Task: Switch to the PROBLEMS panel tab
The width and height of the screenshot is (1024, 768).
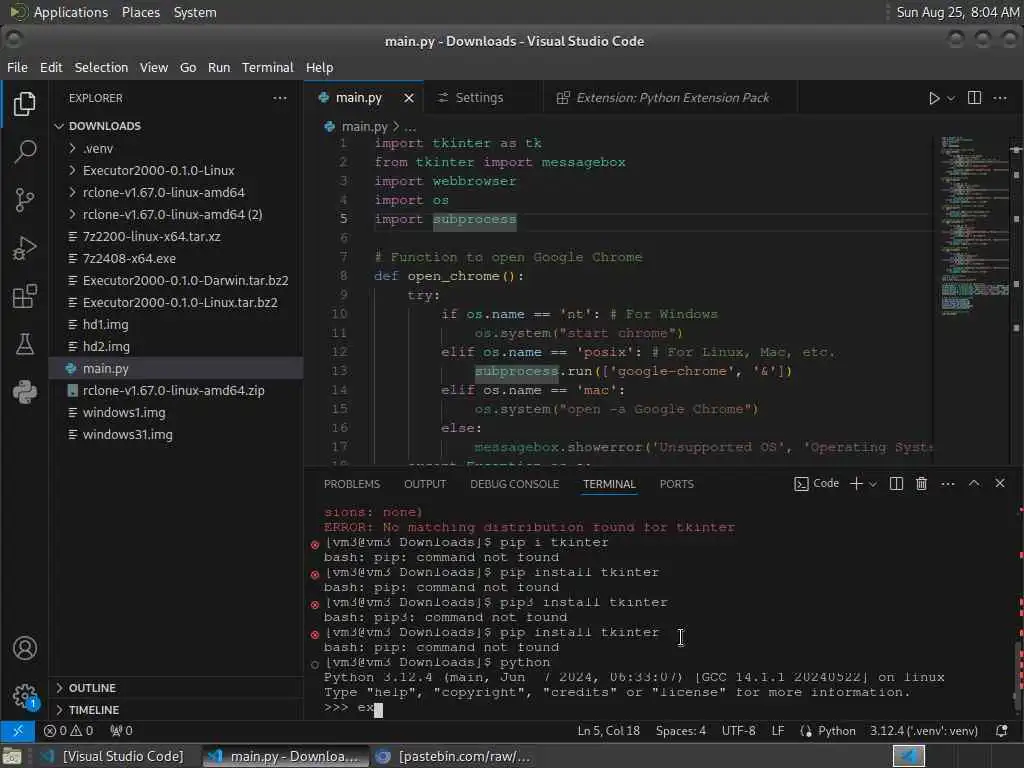Action: coord(351,484)
